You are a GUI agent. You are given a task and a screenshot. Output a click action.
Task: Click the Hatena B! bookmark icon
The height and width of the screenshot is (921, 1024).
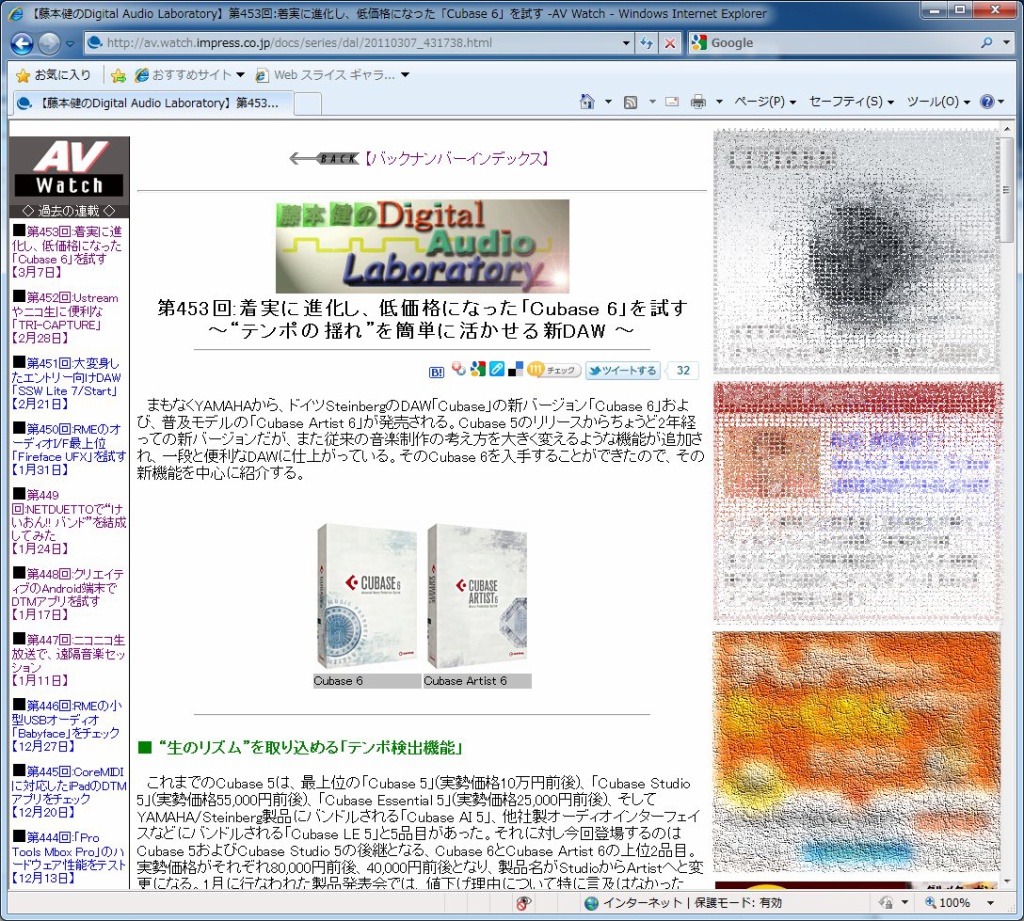[x=436, y=372]
